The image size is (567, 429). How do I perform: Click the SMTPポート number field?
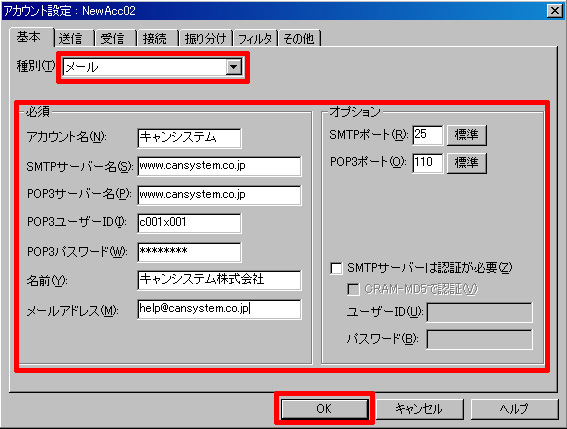click(428, 135)
